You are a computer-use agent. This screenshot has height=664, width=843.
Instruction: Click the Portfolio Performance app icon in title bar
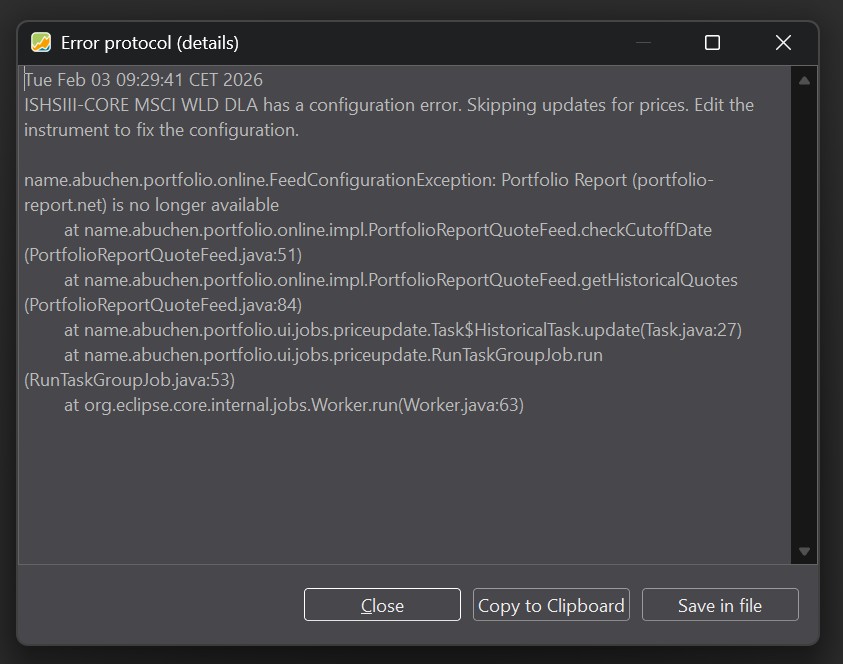(41, 42)
